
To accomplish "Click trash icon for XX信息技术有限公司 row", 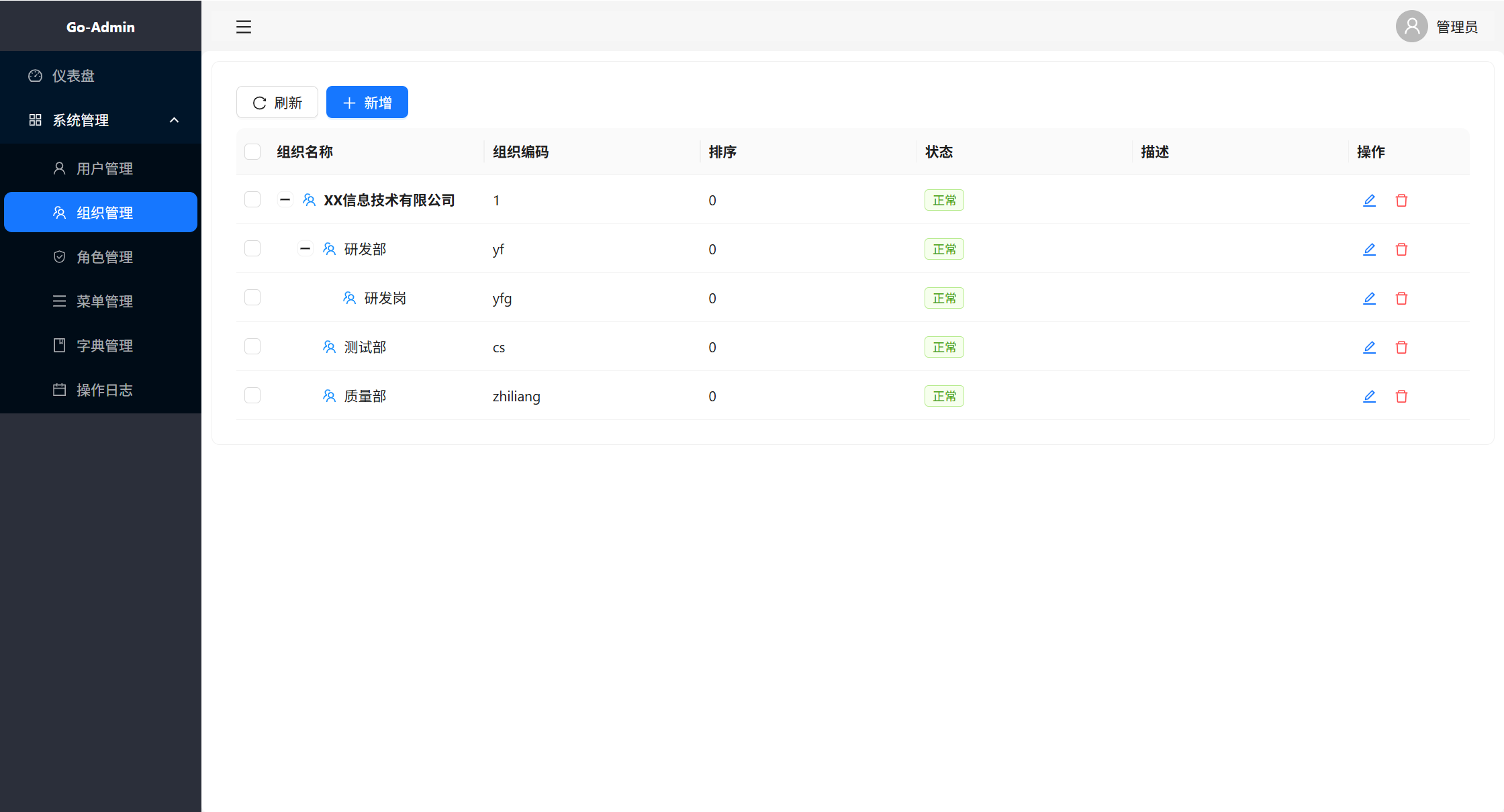I will tap(1401, 200).
